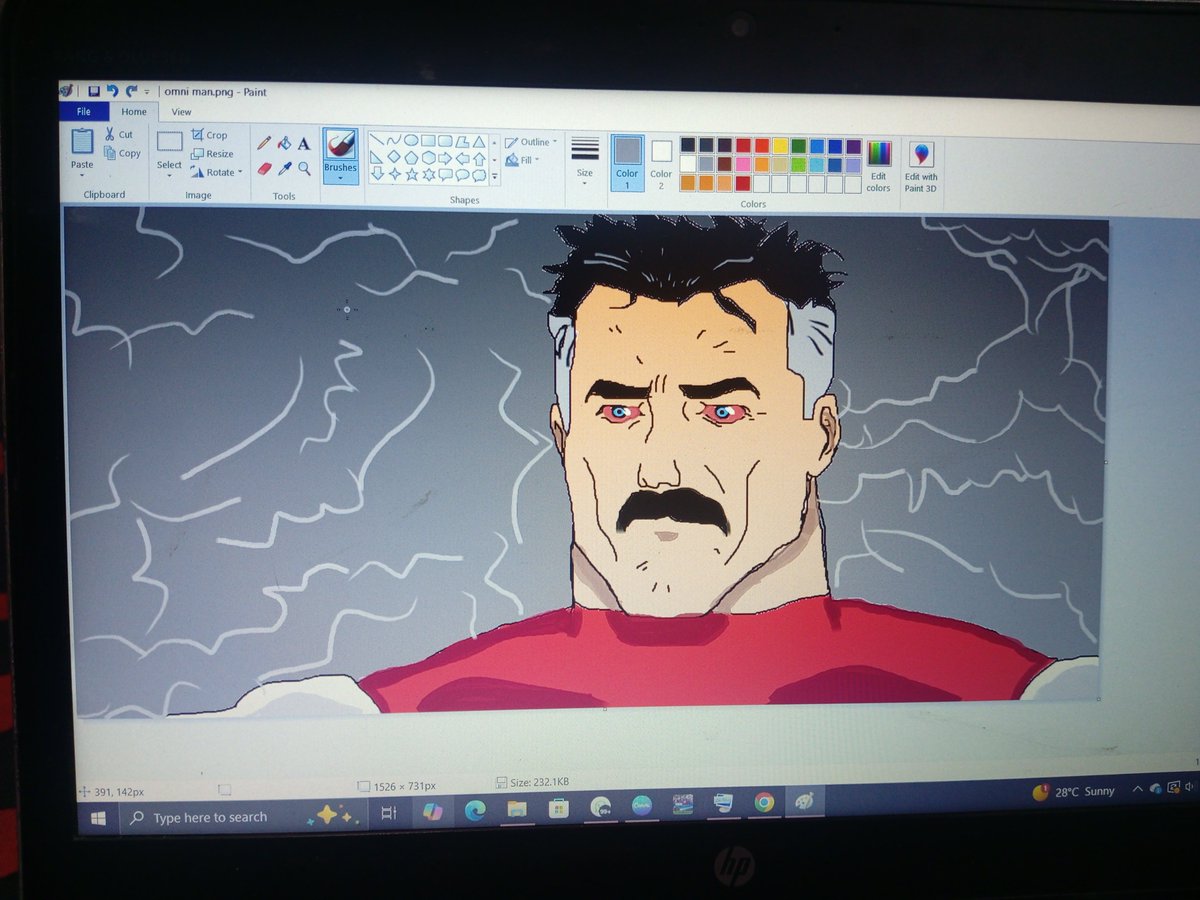Select the Fill with color bucket tool
Image resolution: width=1200 pixels, height=900 pixels.
285,143
